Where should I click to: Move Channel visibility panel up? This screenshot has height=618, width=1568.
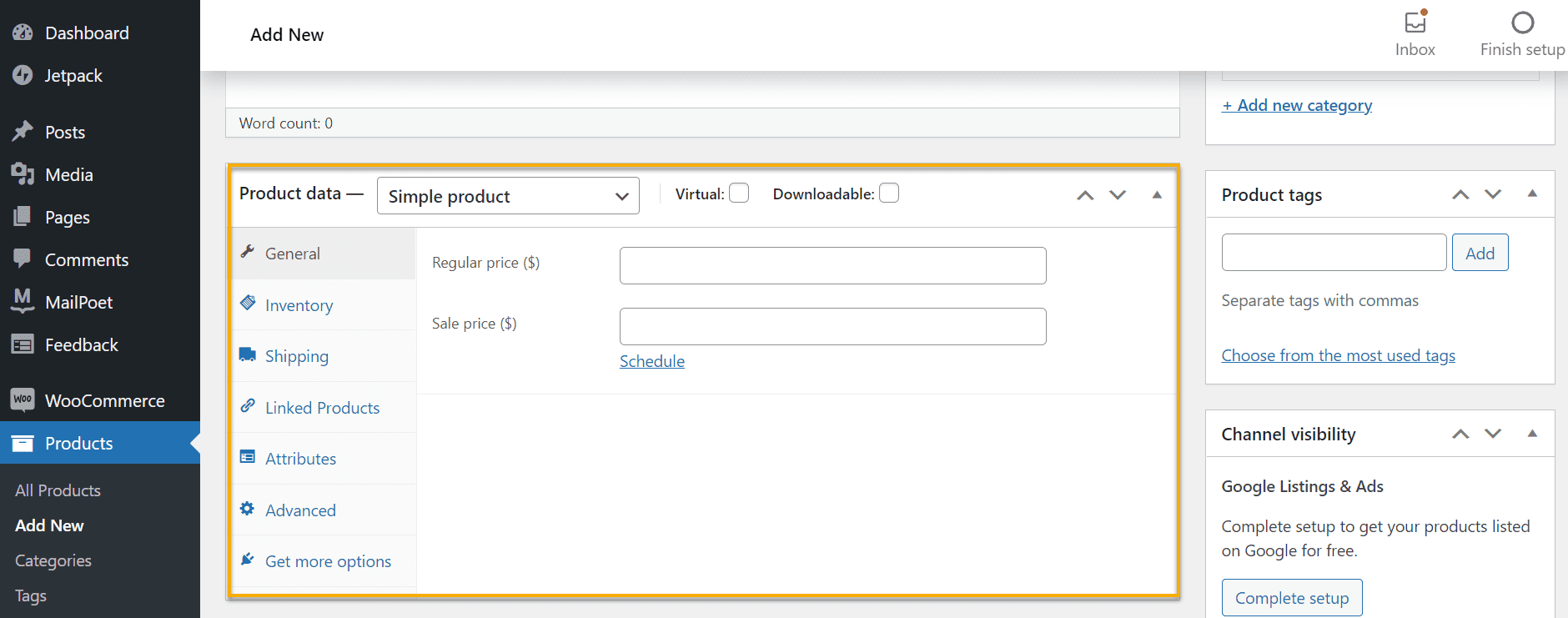click(x=1460, y=434)
